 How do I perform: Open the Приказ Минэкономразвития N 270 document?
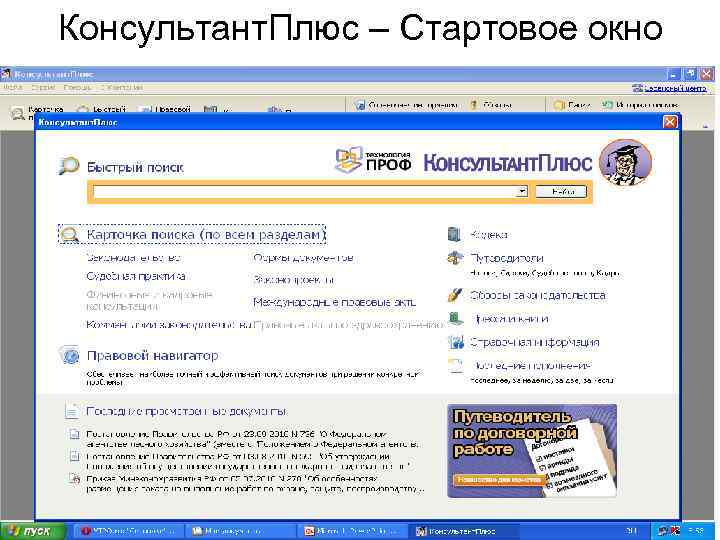pyautogui.click(x=255, y=484)
